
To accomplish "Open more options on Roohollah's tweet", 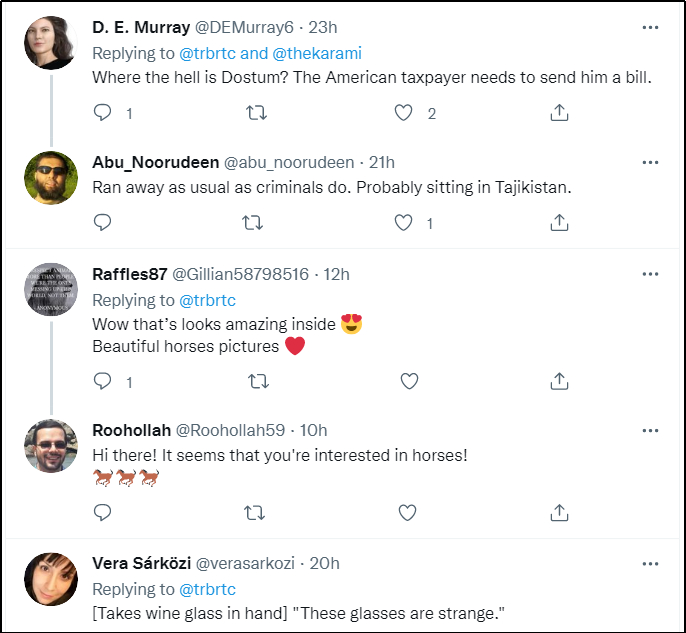I will 650,430.
